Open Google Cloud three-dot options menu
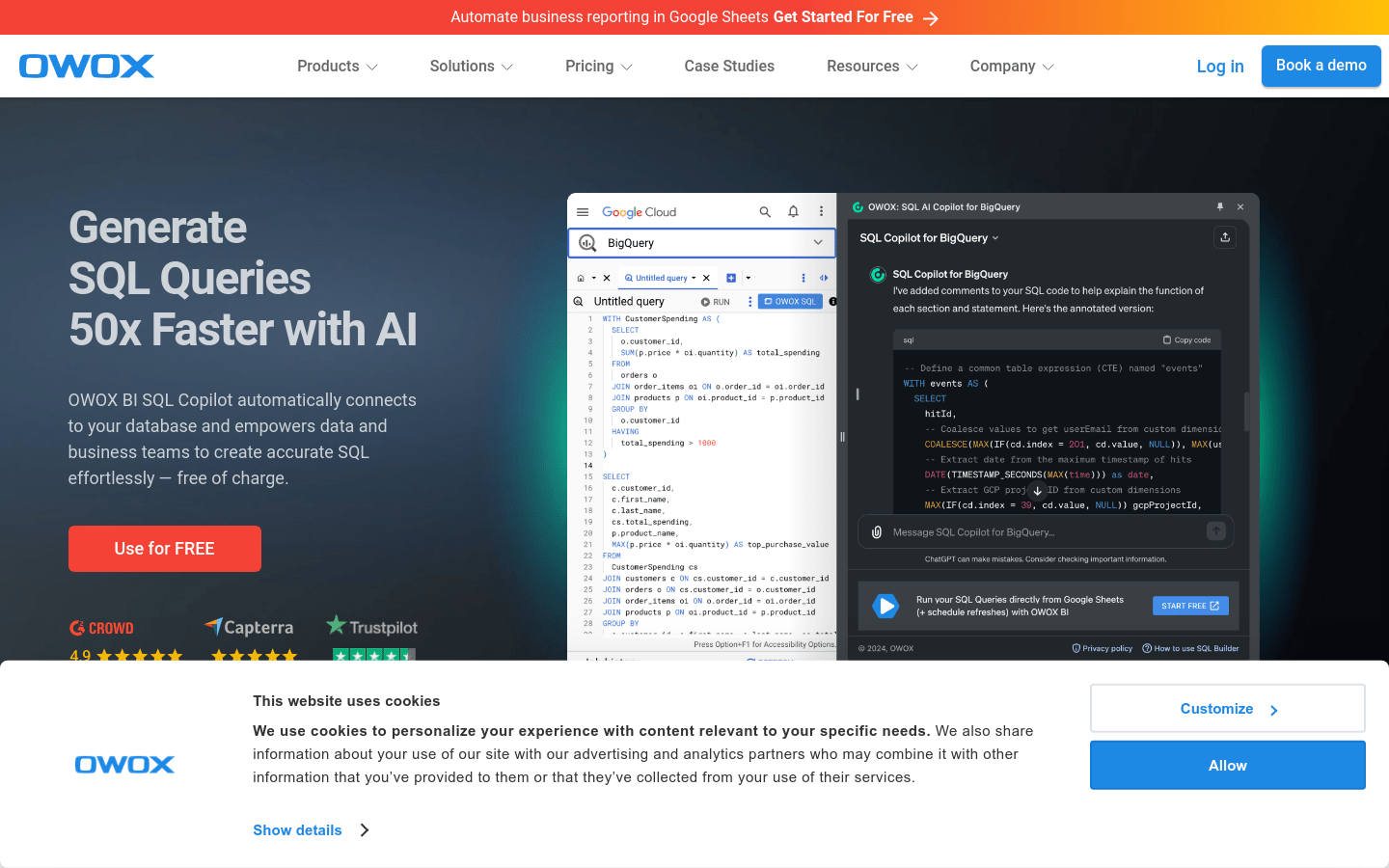 point(821,212)
